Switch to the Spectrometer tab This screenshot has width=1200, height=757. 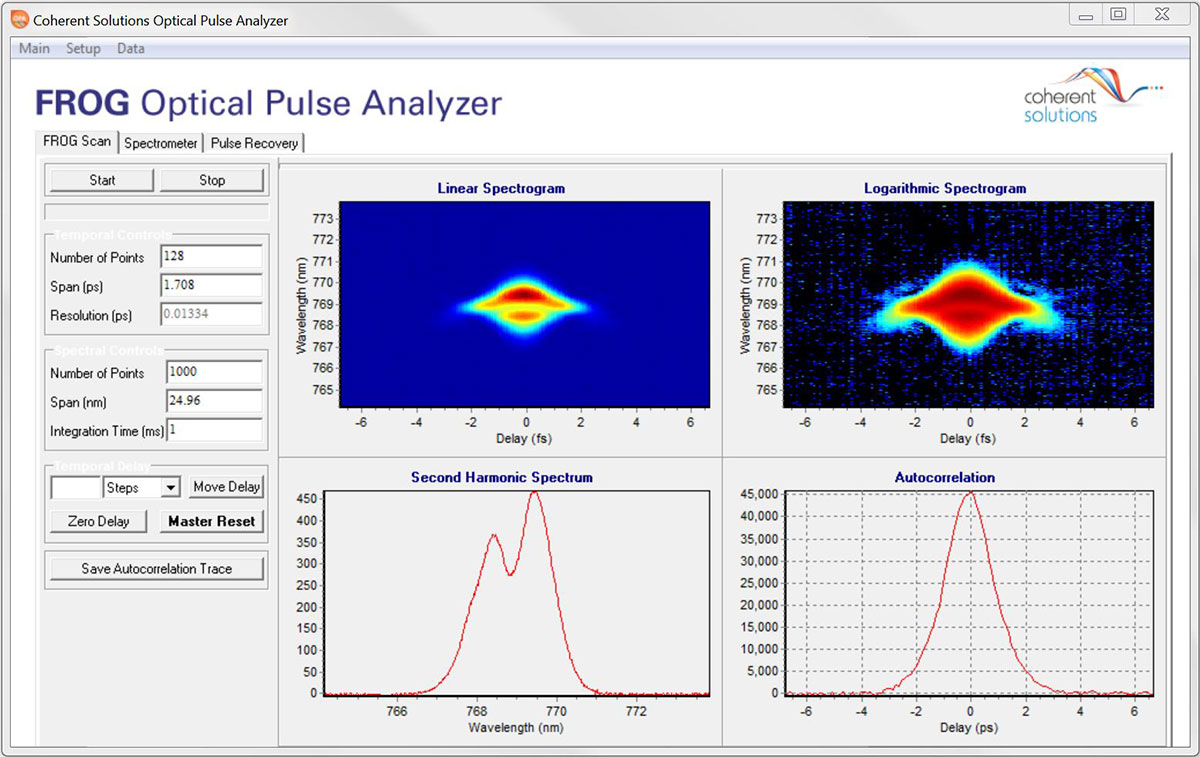pyautogui.click(x=161, y=143)
